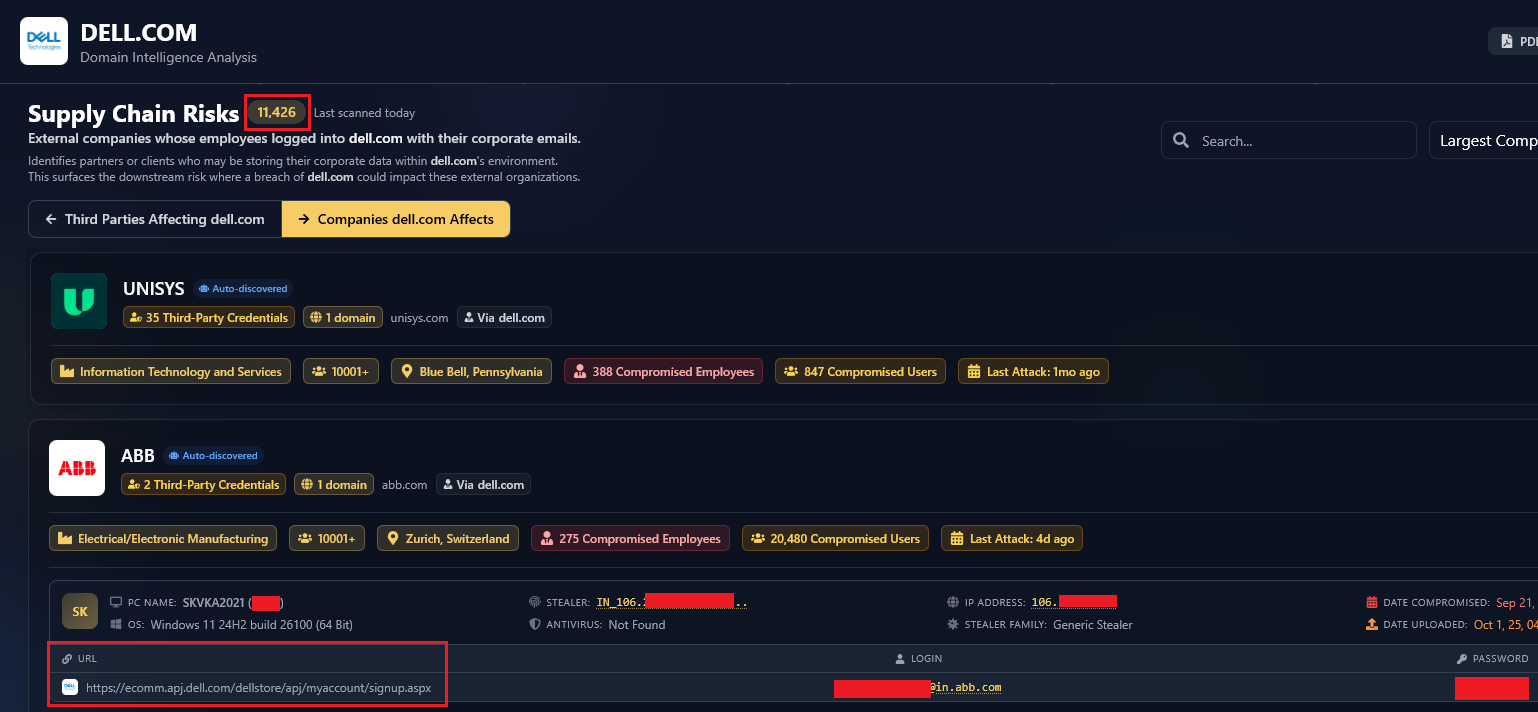The height and width of the screenshot is (712, 1538).
Task: Click the abb.com domain text
Action: coord(405,485)
